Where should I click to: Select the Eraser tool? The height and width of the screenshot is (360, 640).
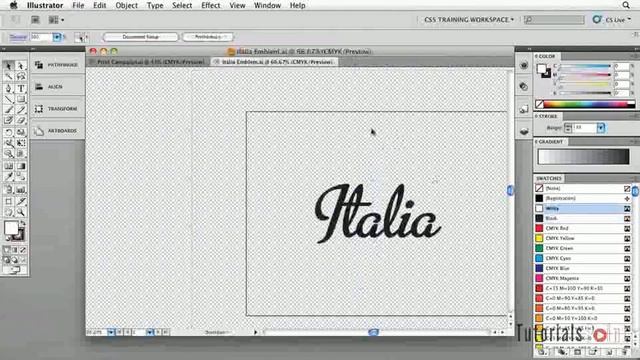pyautogui.click(x=21, y=120)
